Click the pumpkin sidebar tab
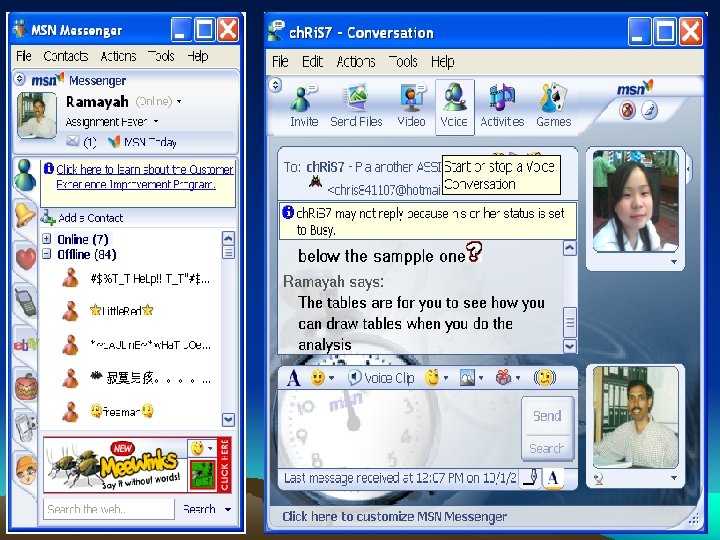Screen dimensions: 720x540 pyautogui.click(x=26, y=387)
